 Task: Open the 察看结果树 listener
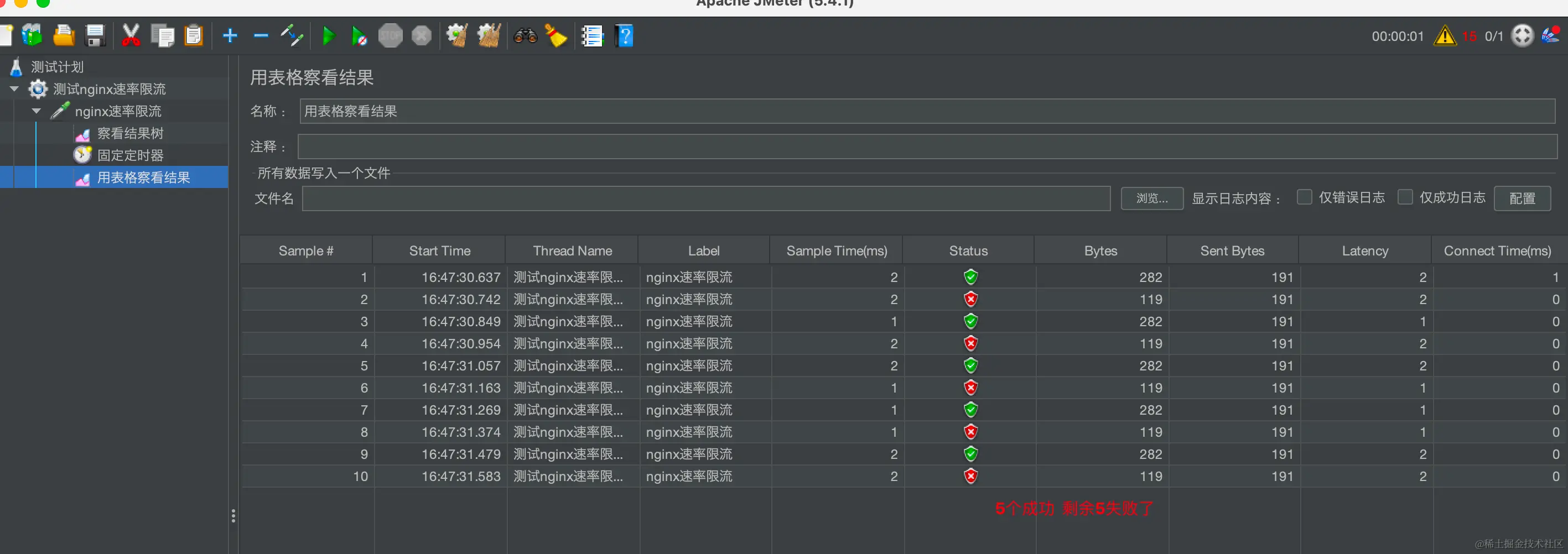pyautogui.click(x=130, y=133)
